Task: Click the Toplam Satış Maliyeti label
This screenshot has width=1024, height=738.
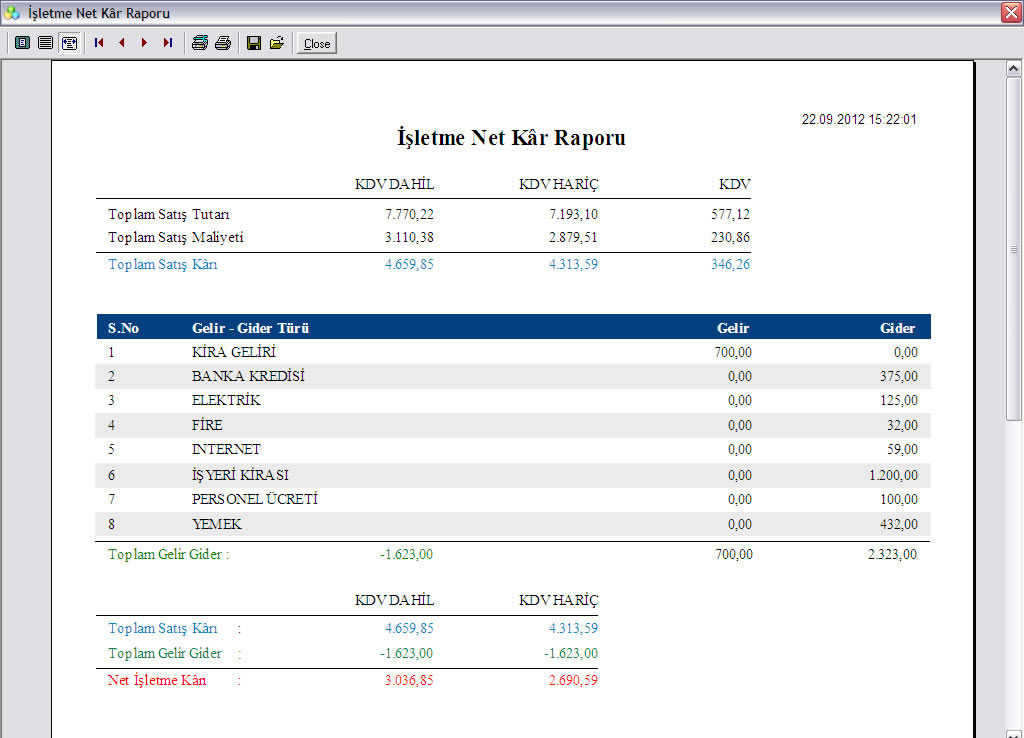Action: tap(176, 237)
